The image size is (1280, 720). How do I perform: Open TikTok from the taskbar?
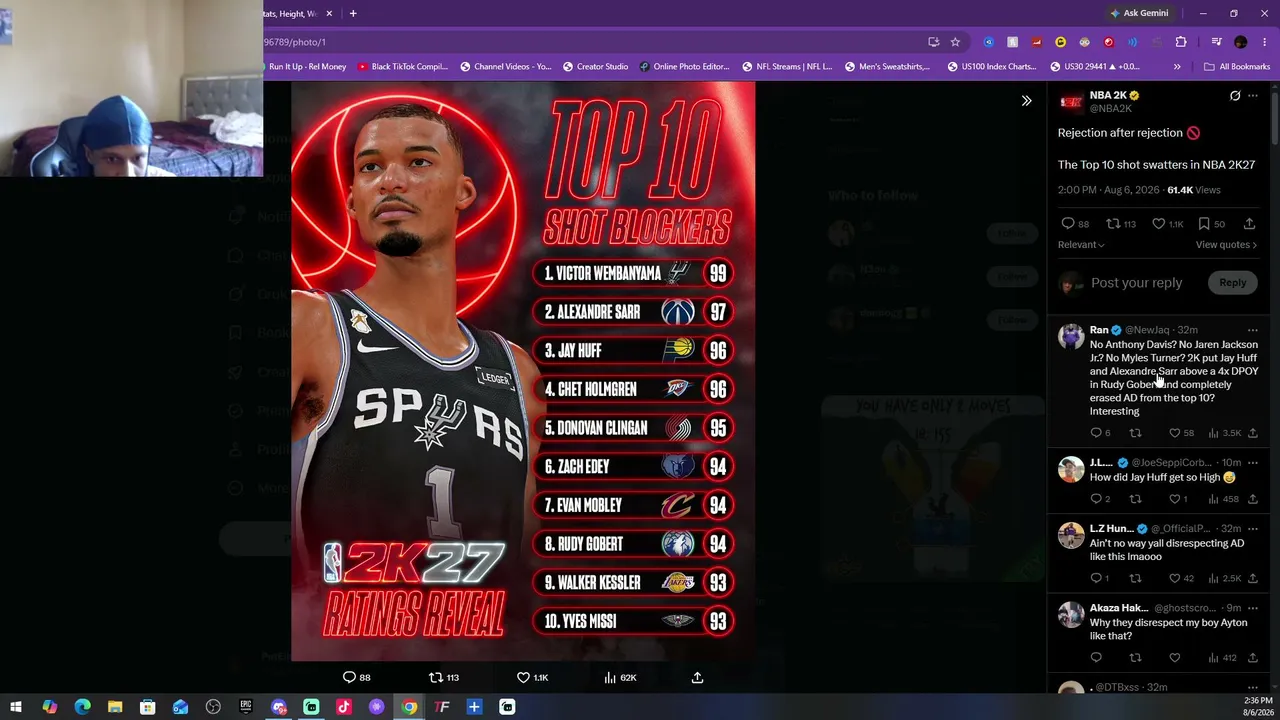pyautogui.click(x=344, y=707)
